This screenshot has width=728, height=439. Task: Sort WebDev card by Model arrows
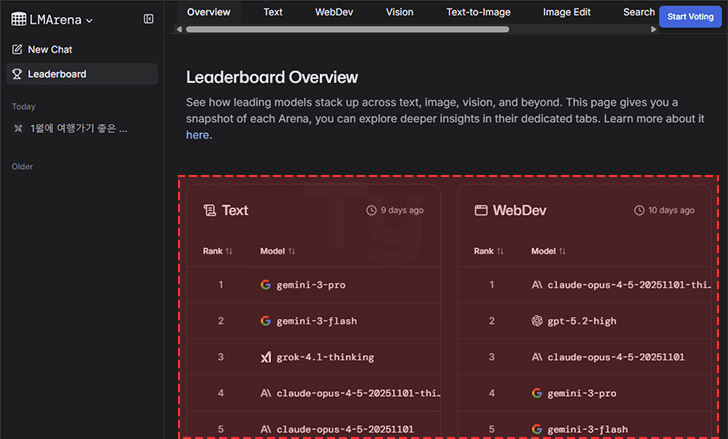562,251
